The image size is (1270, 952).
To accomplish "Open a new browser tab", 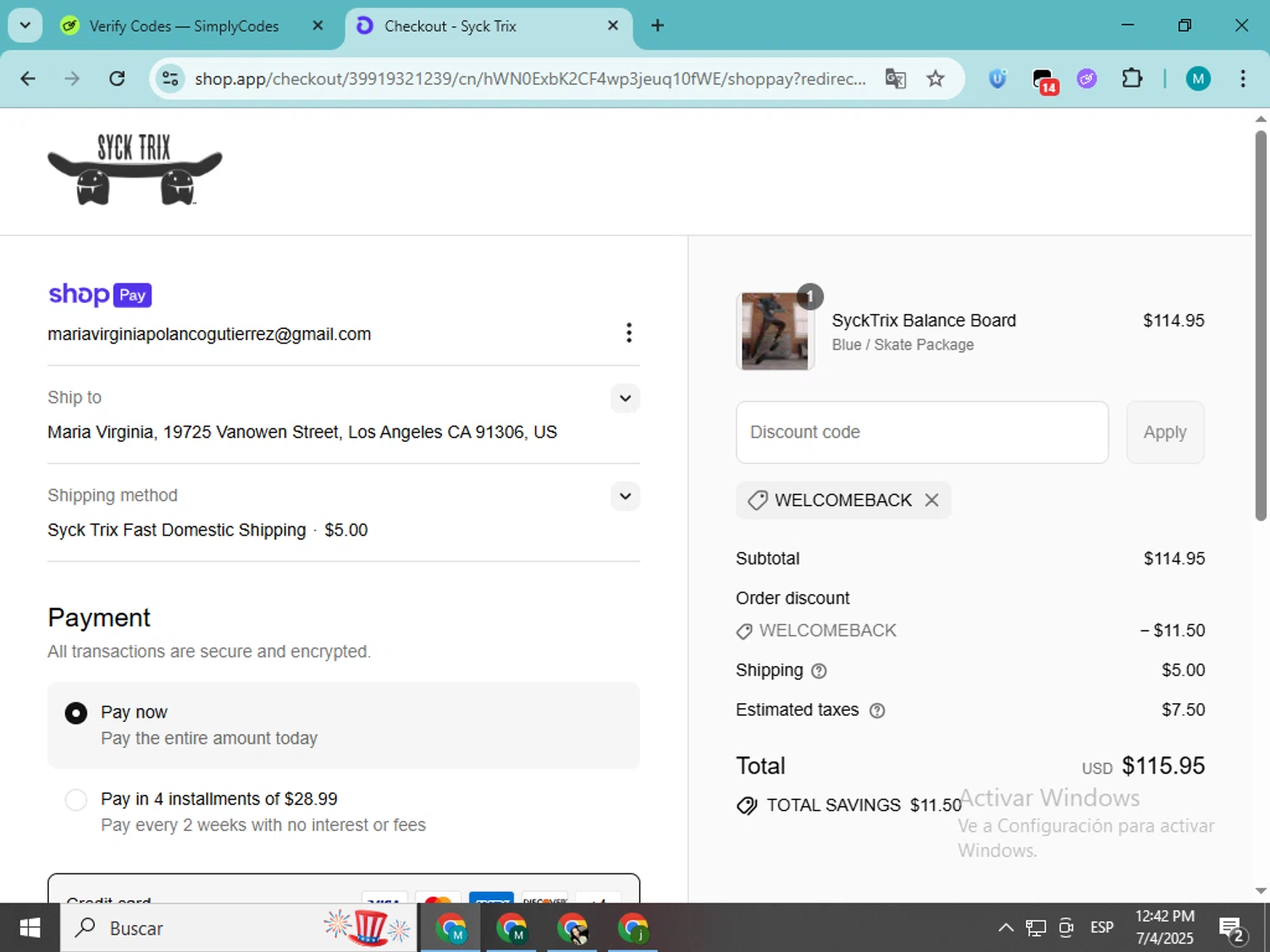I will [657, 25].
